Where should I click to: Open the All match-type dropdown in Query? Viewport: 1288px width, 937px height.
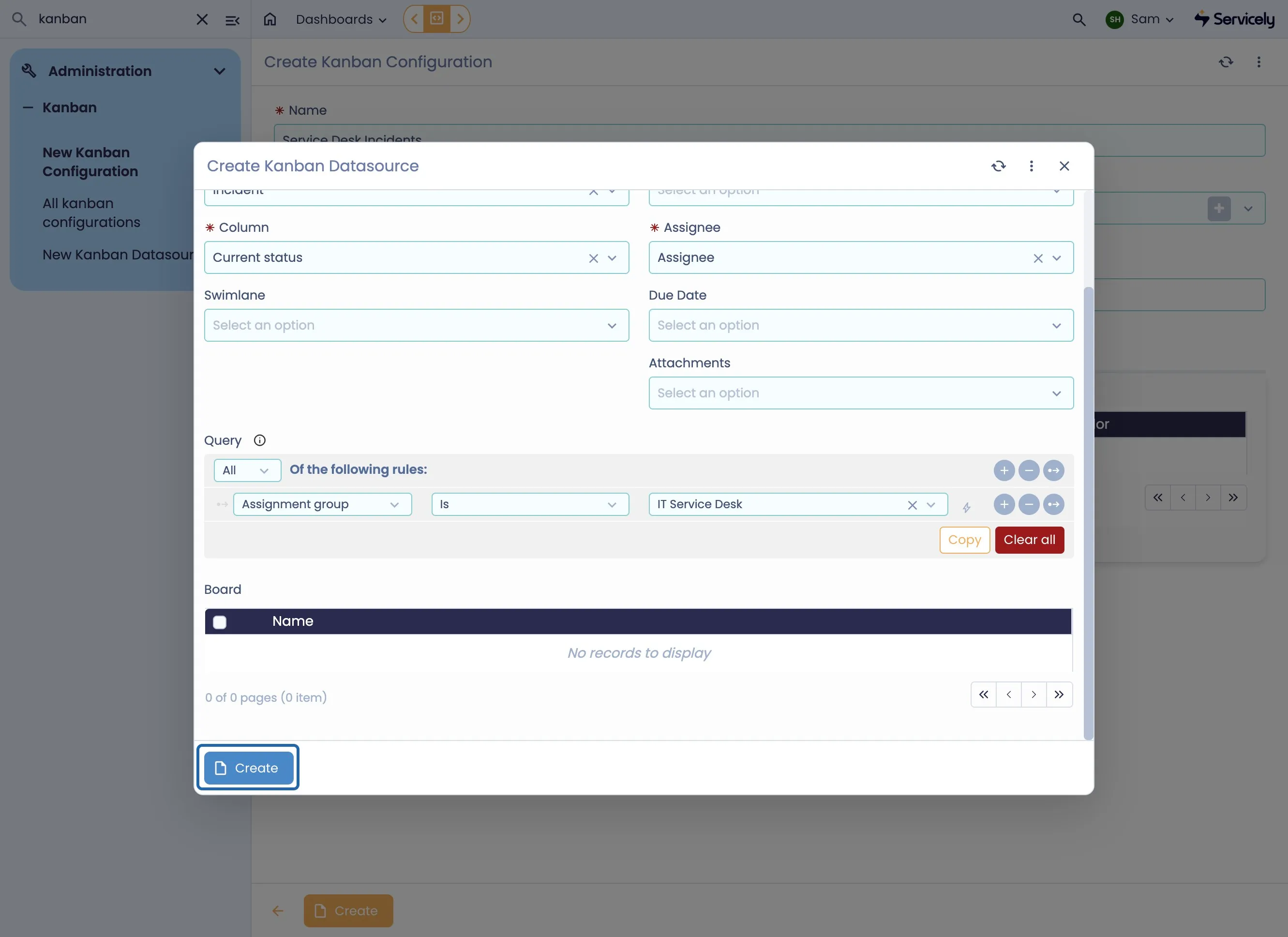click(247, 470)
